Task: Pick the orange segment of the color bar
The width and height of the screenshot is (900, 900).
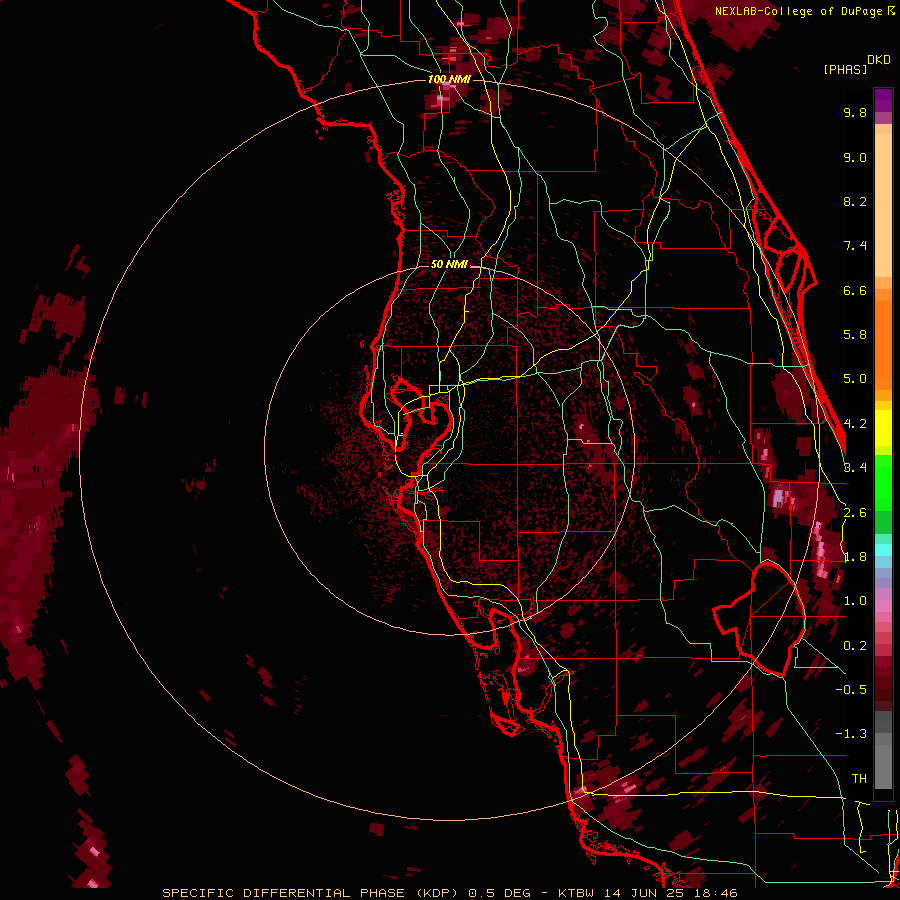Action: tap(883, 344)
